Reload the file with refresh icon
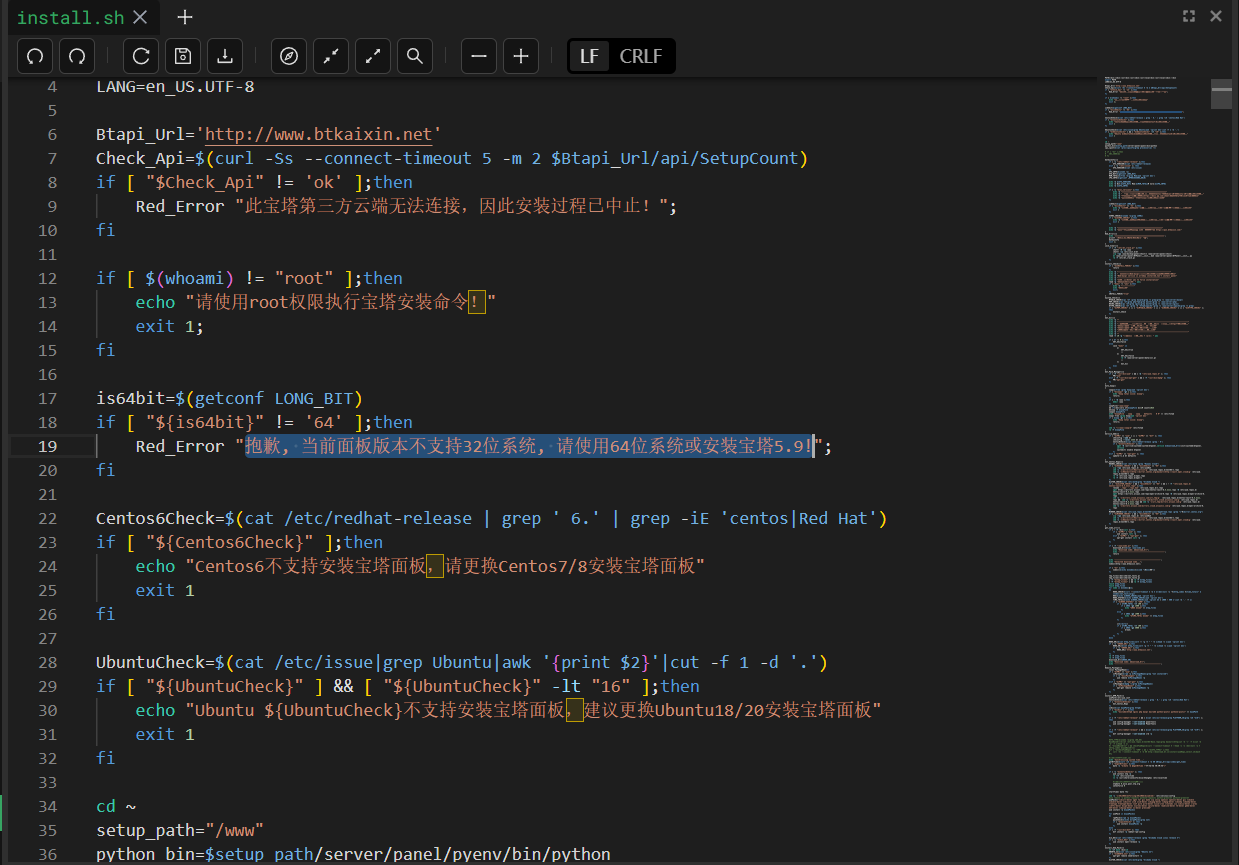Screen dimensions: 1239x865 141,57
